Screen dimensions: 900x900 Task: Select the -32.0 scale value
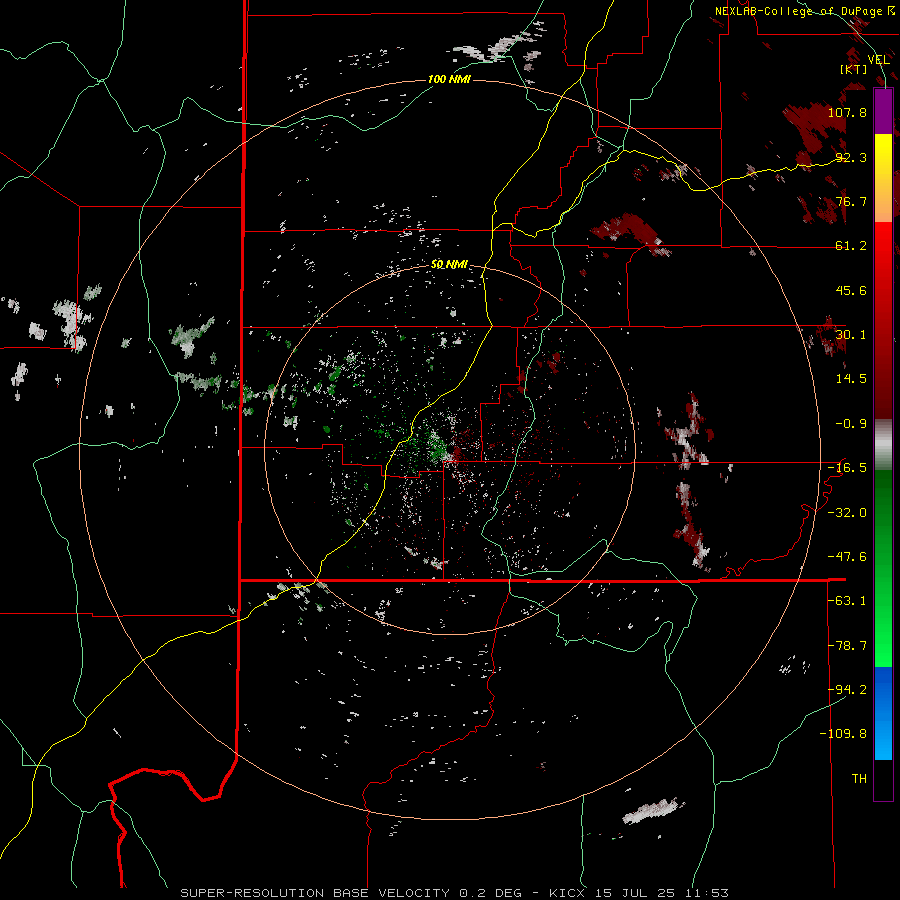(847, 513)
